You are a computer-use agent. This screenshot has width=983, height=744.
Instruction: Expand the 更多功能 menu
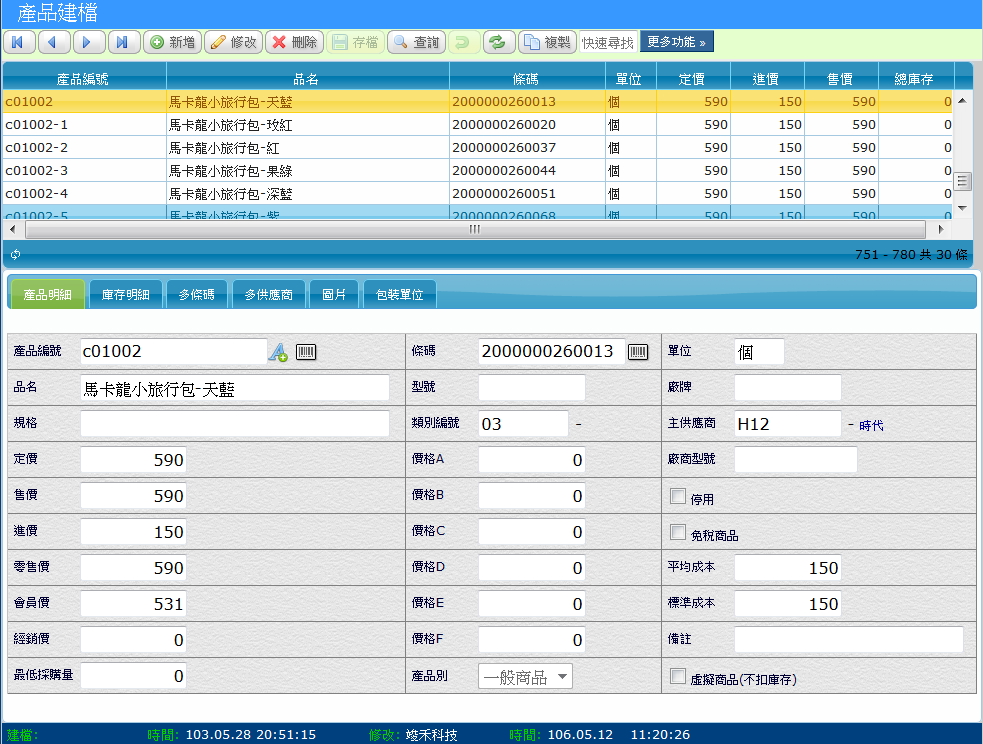click(676, 42)
